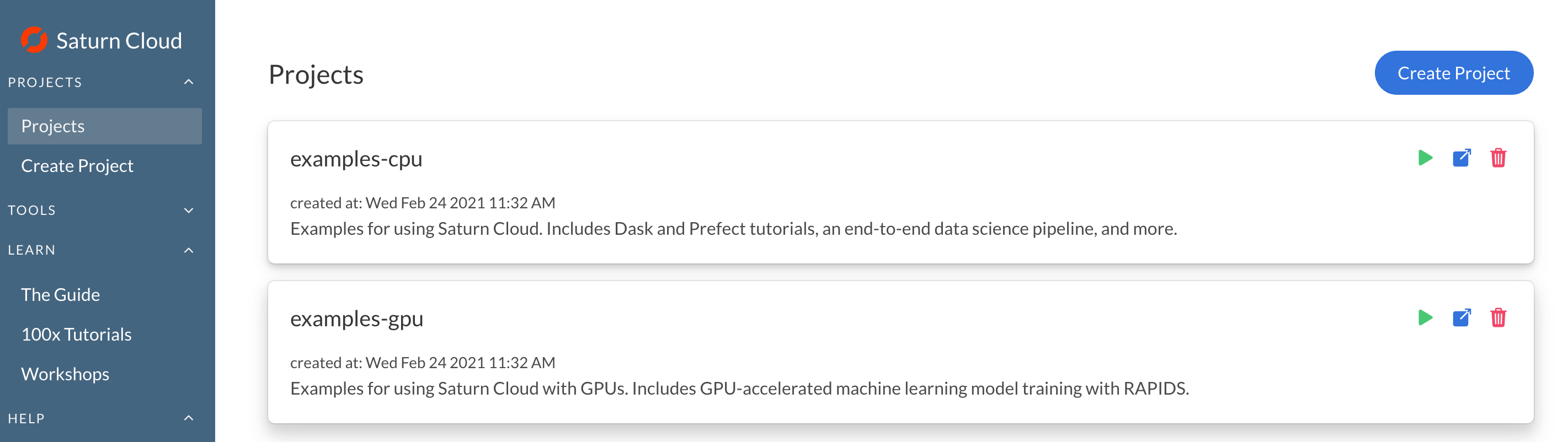Screen dimensions: 1568x442
Task: Collapse the HELP sidebar section
Action: pos(189,418)
